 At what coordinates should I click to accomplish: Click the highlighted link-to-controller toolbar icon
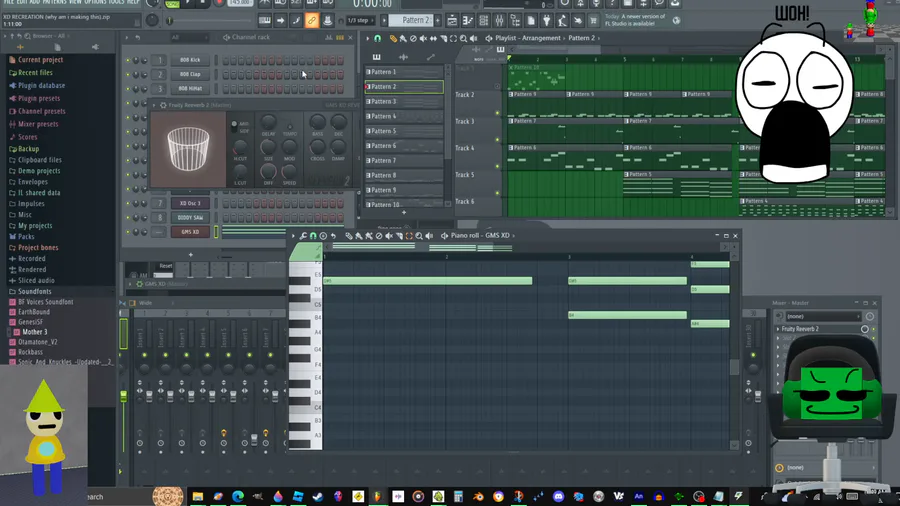(x=312, y=21)
